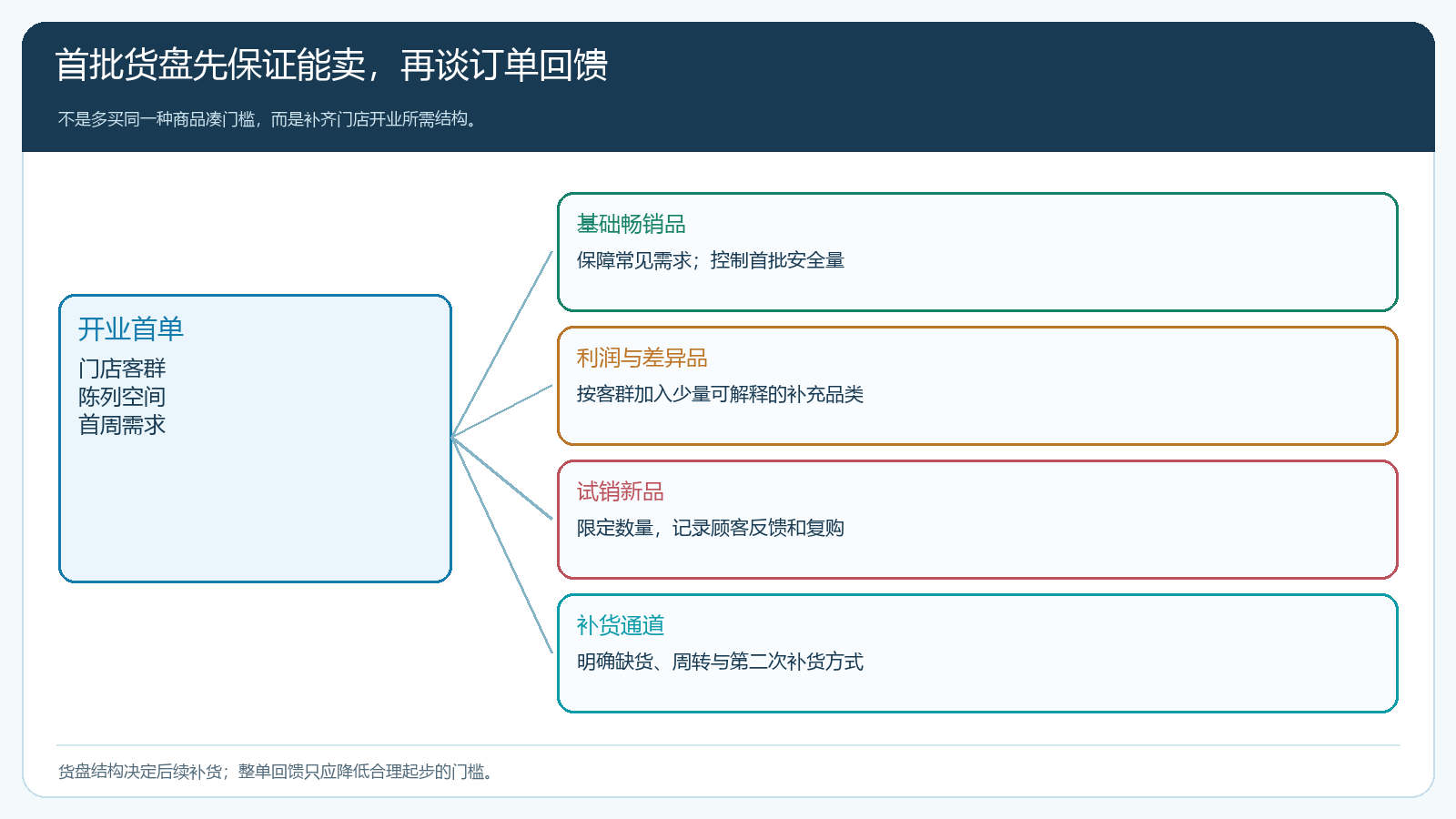Viewport: 1456px width, 819px height.
Task: Select text 明确缺货、周转与第二次补货方式
Action: [720, 662]
